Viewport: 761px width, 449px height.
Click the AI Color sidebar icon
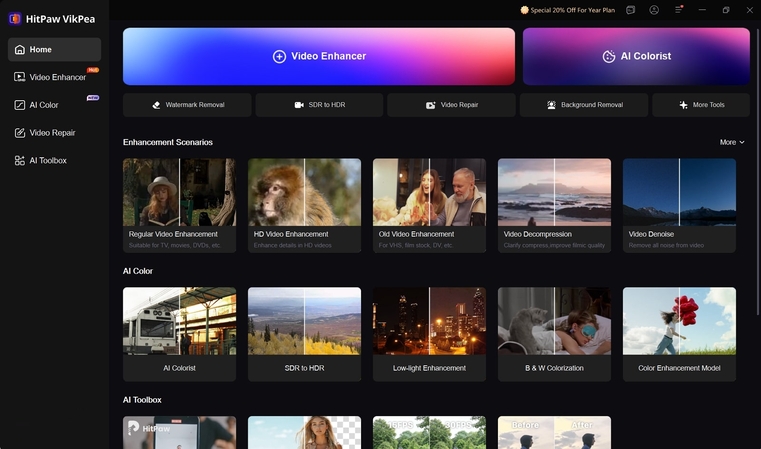[x=19, y=105]
